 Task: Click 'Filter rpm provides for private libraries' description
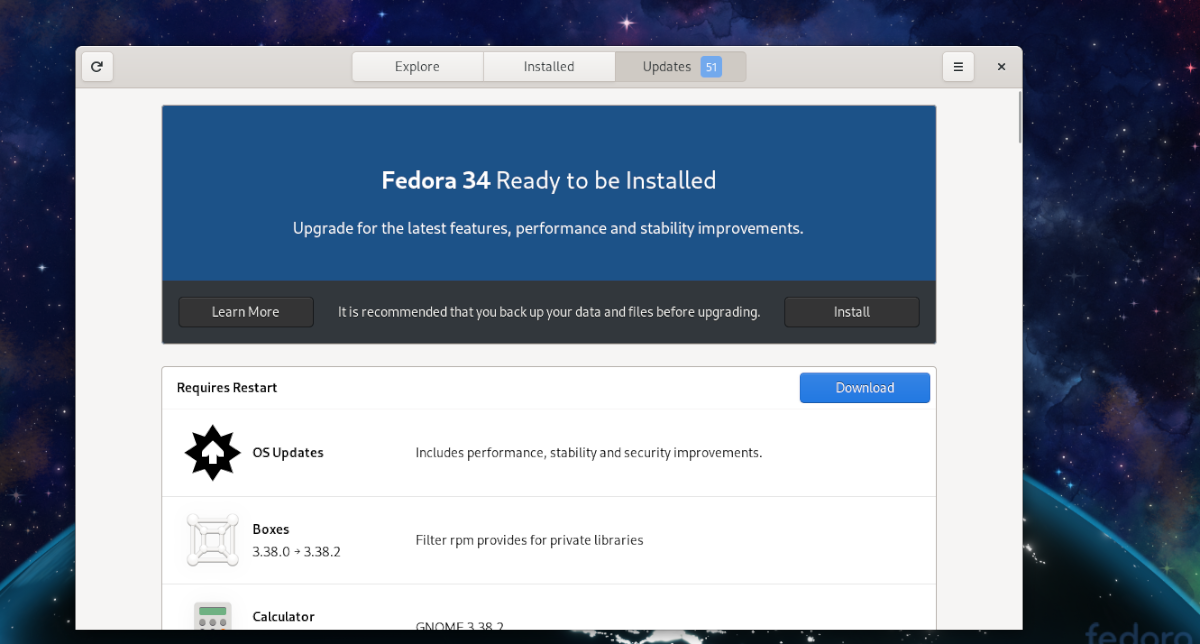click(x=529, y=540)
